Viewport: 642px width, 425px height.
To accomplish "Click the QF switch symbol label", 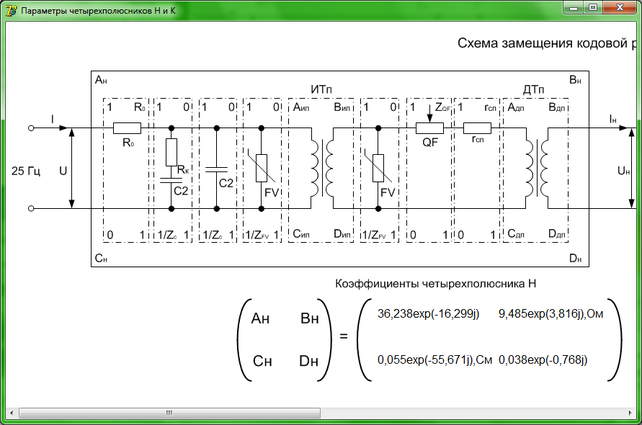I will coord(430,142).
